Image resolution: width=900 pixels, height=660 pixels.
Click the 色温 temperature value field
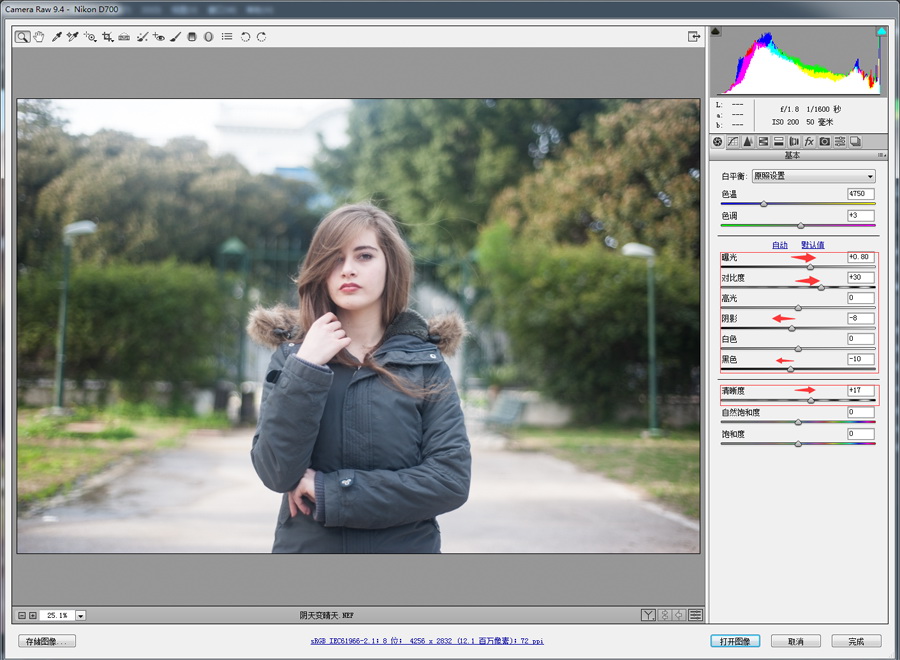click(x=860, y=194)
